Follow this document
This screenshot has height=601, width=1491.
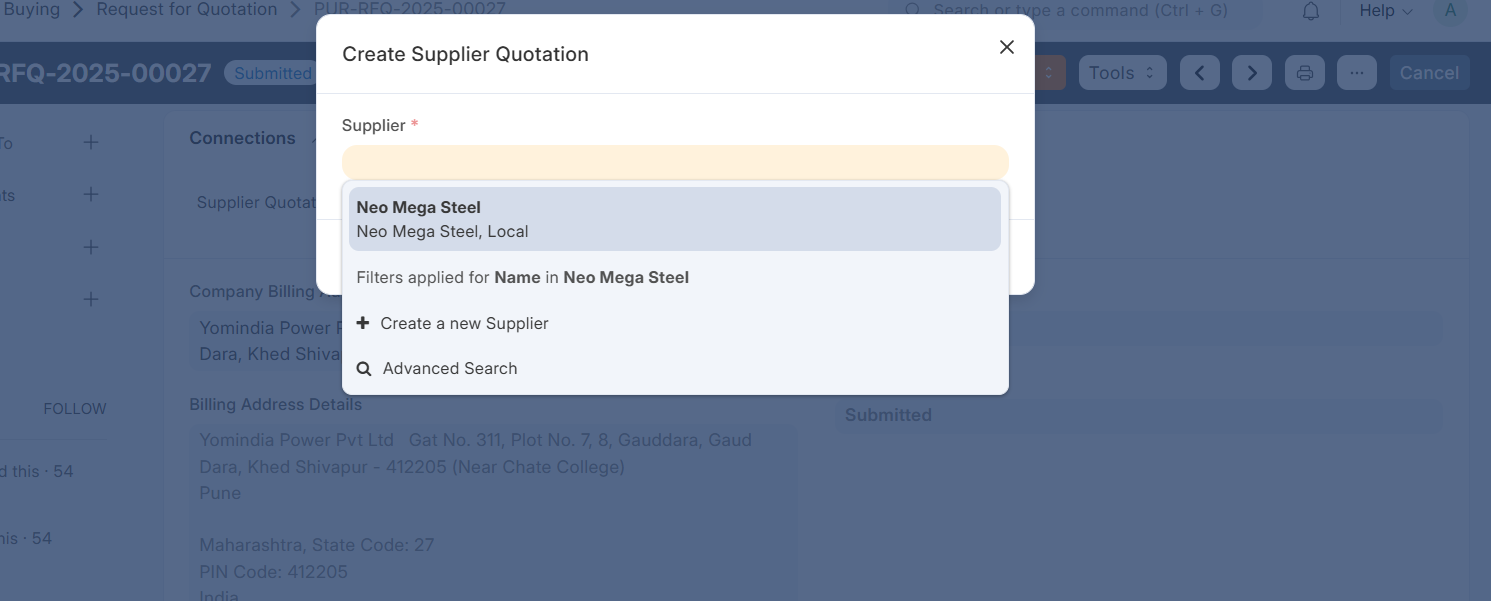tap(75, 409)
